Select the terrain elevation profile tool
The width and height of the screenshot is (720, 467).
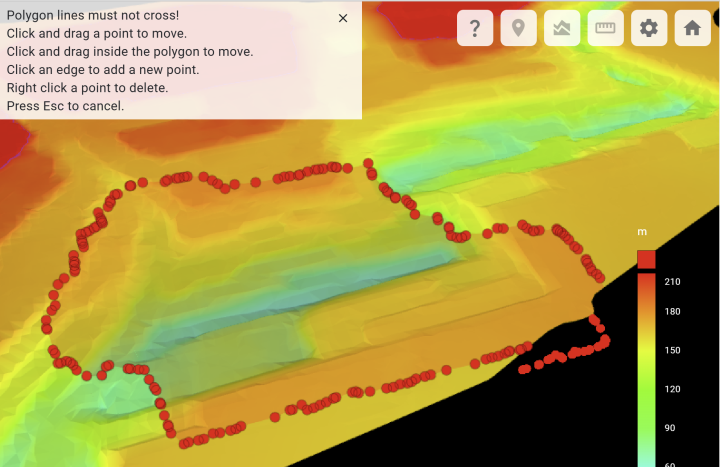pyautogui.click(x=562, y=28)
